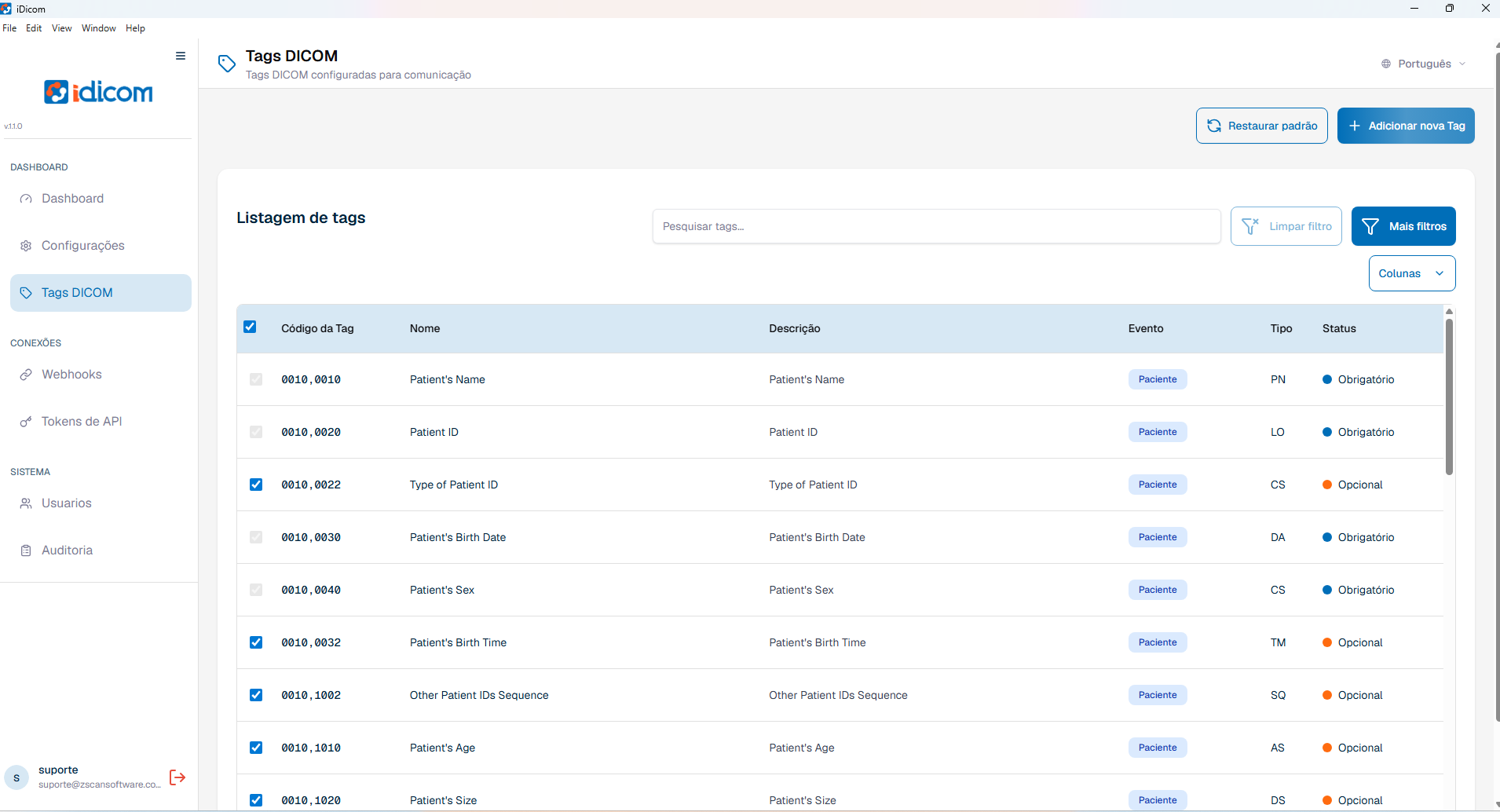This screenshot has height=812, width=1500.
Task: Open the Edit menu
Action: coord(34,28)
